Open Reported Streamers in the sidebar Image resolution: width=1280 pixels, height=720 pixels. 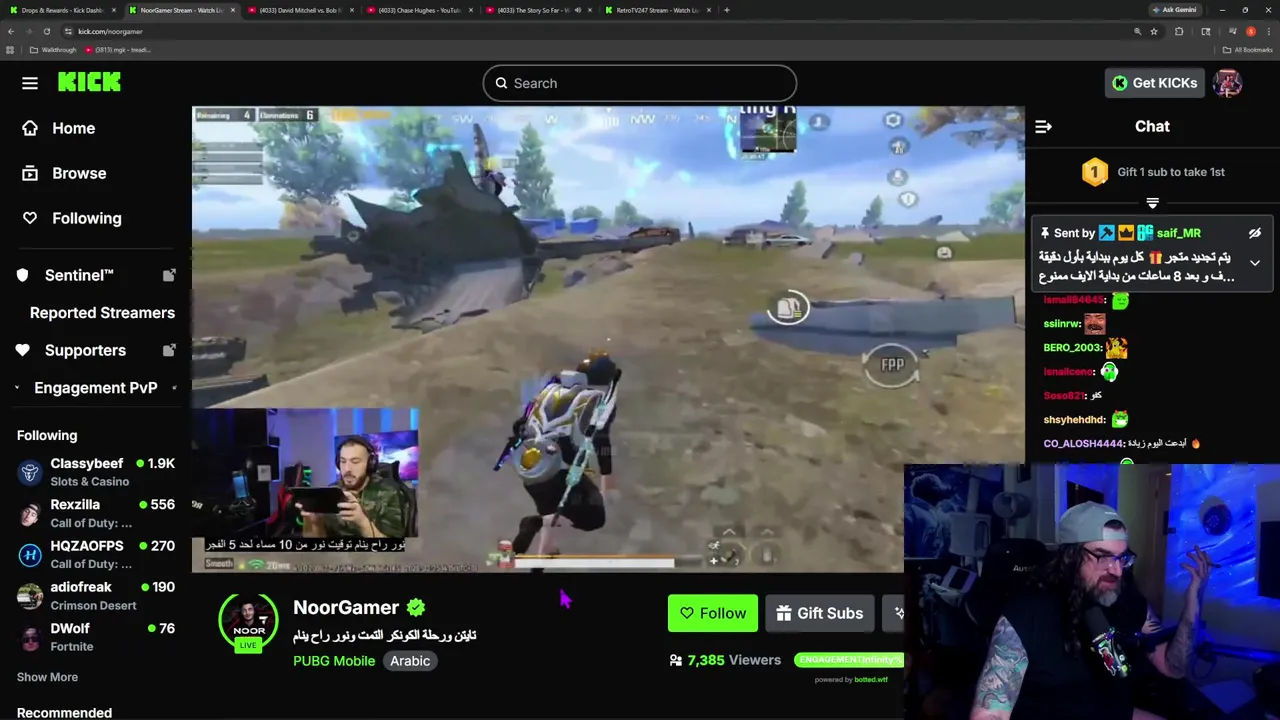[102, 313]
